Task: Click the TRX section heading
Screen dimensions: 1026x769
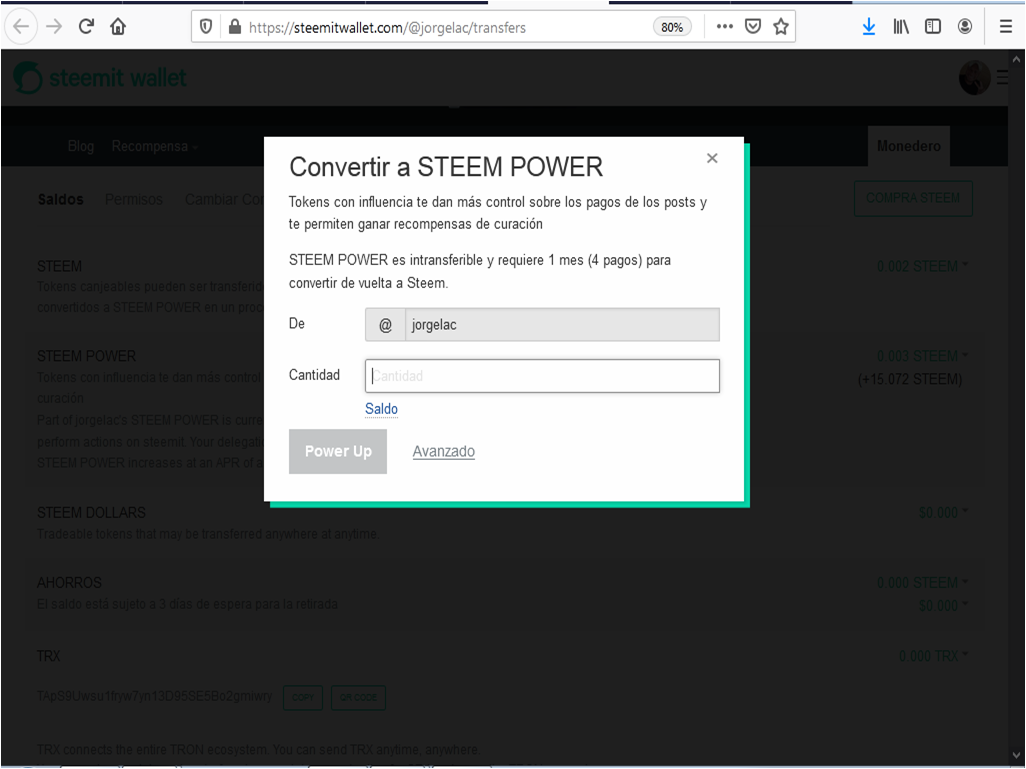Action: pyautogui.click(x=48, y=656)
